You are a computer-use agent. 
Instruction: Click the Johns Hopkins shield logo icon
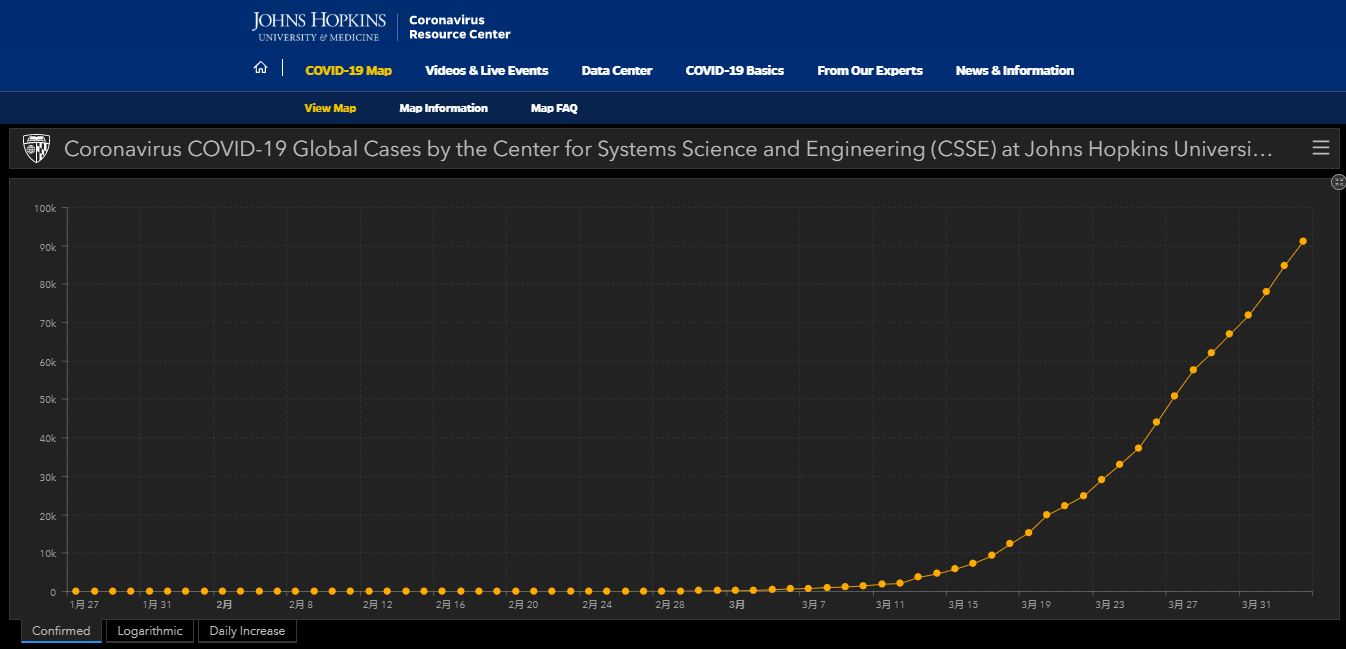tap(36, 149)
